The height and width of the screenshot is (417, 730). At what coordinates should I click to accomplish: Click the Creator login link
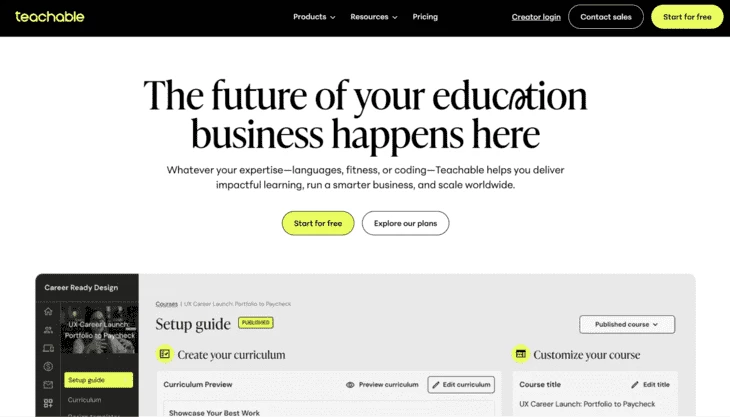coord(536,17)
